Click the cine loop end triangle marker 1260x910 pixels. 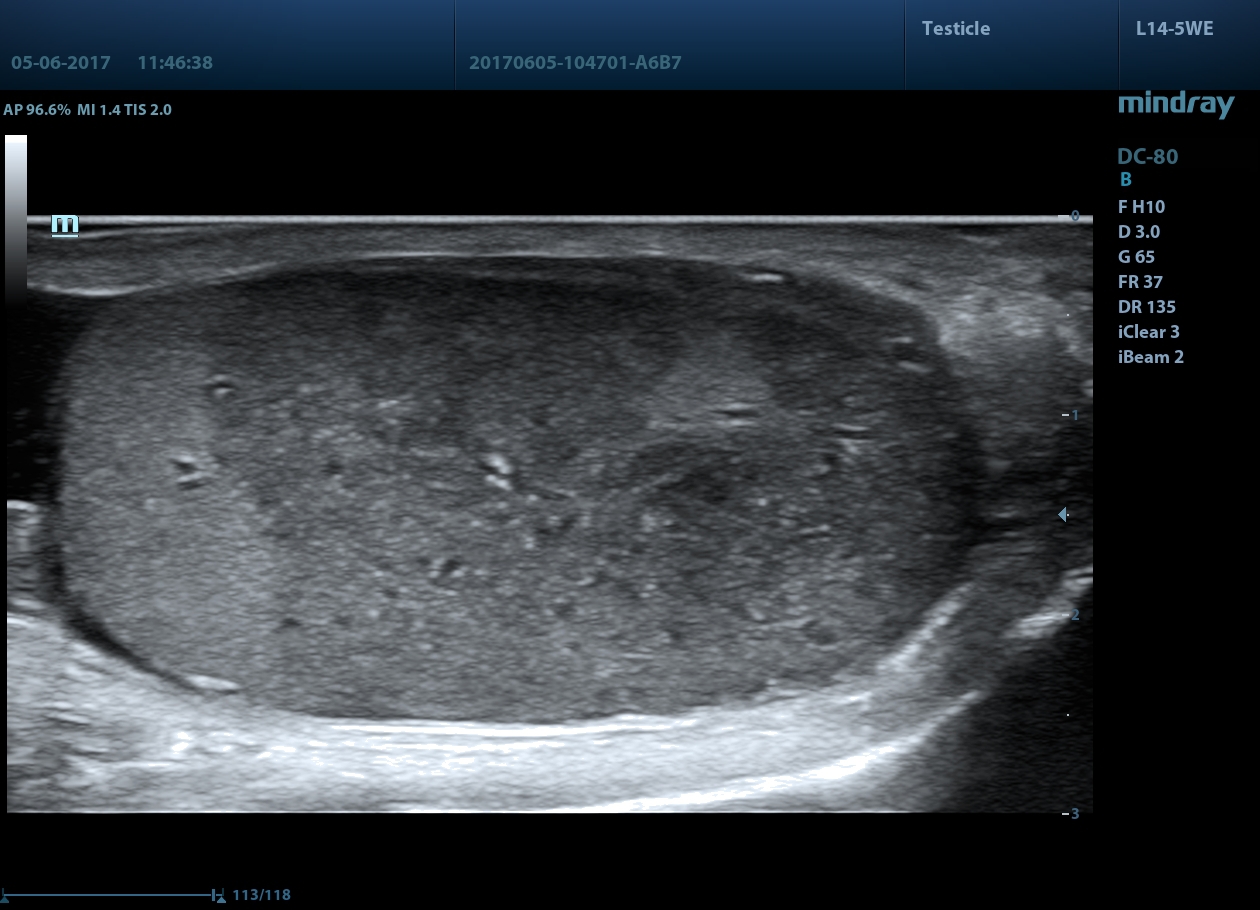(220, 900)
